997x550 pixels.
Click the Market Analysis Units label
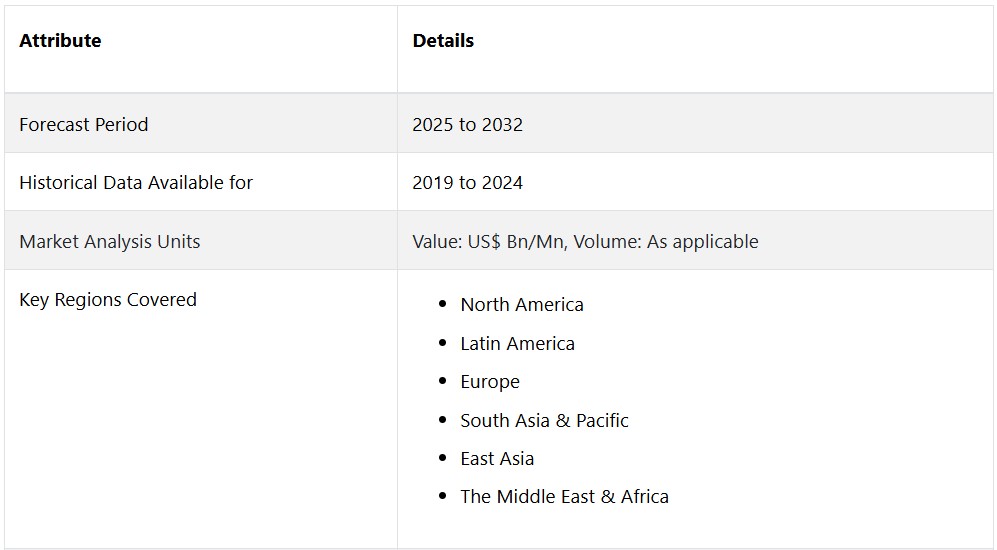click(110, 242)
